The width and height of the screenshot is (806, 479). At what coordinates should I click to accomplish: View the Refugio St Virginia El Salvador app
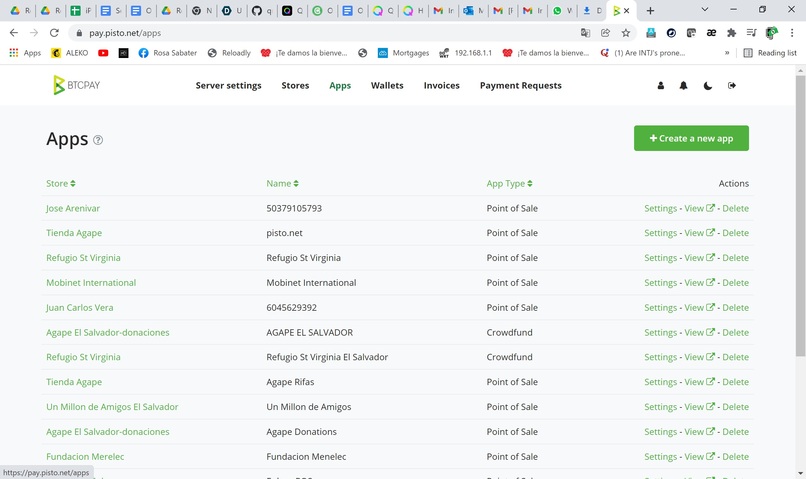point(699,357)
